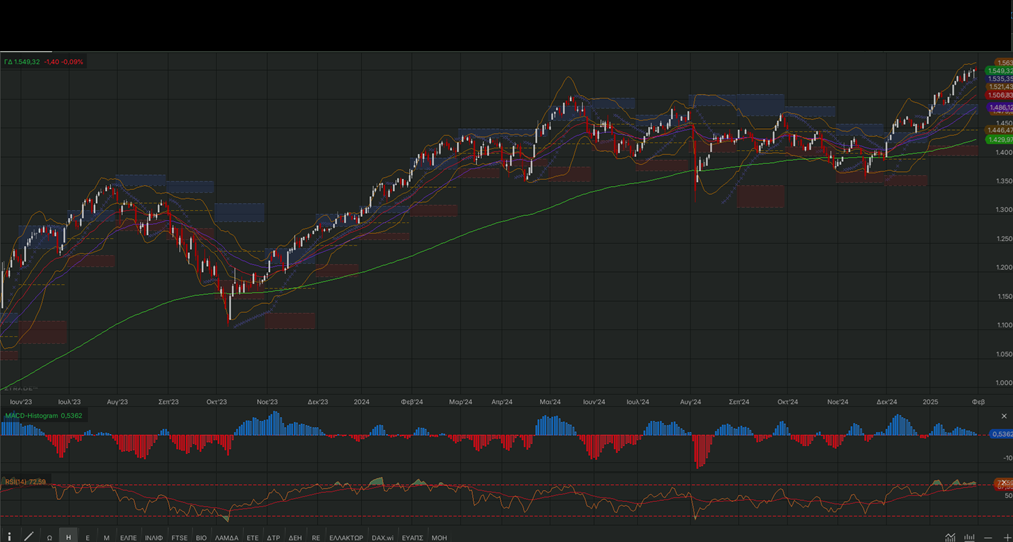Open the ΛΑΜΔΑ symbol tab
Screen dimensions: 1013x542
(227, 537)
